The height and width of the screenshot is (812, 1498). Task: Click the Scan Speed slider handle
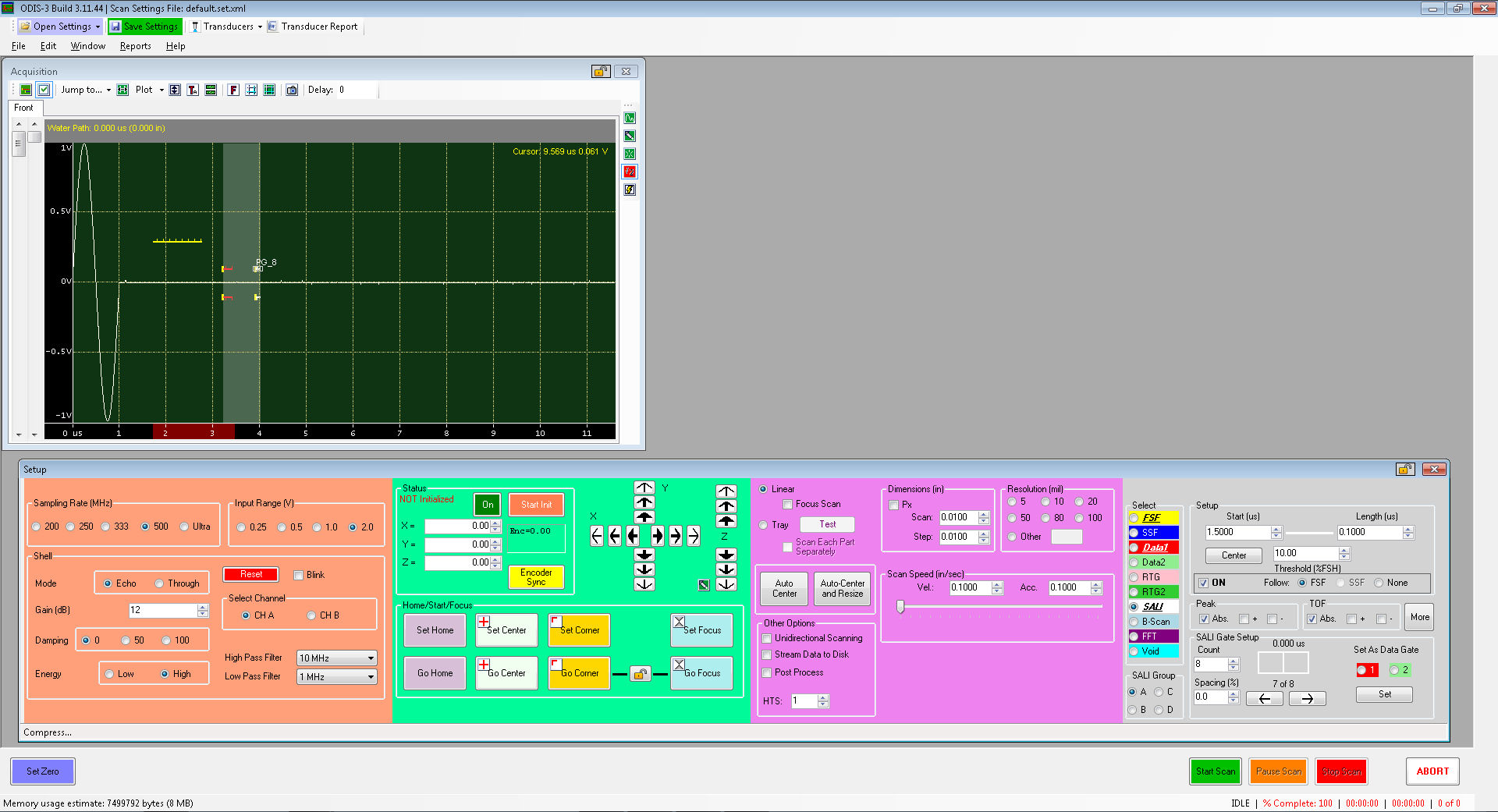(900, 607)
